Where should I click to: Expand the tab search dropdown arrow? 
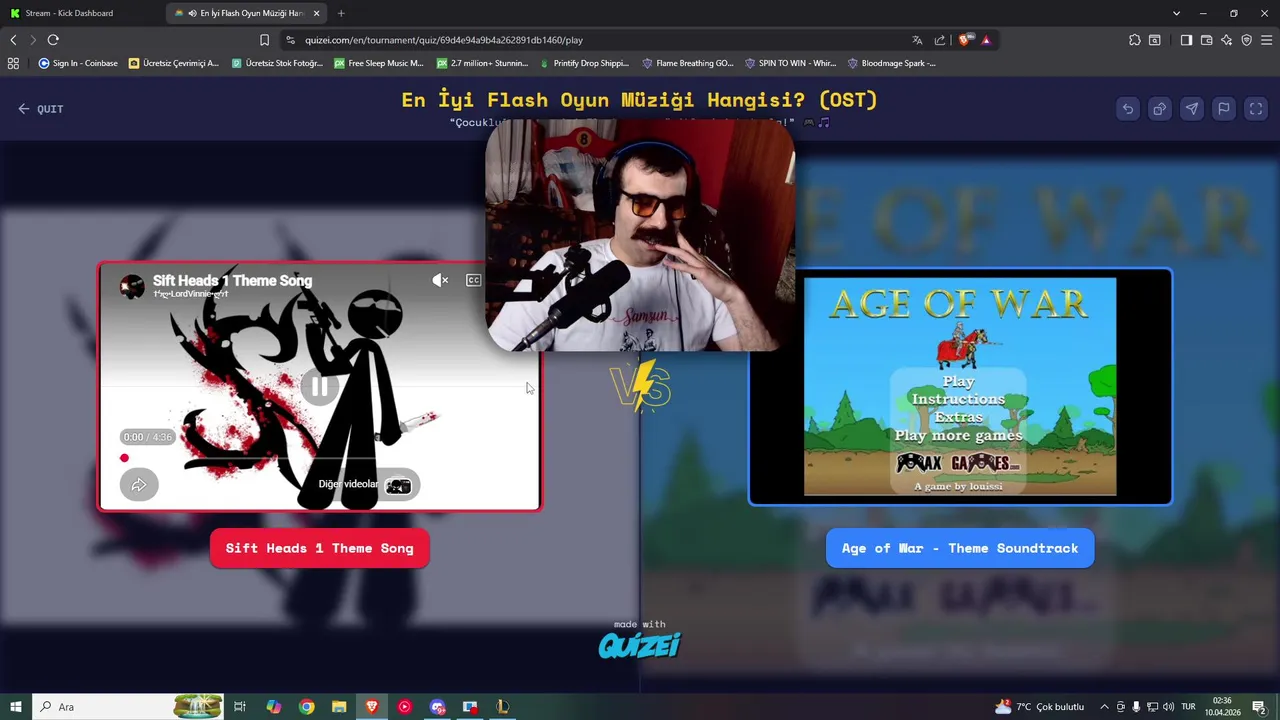coord(1176,13)
